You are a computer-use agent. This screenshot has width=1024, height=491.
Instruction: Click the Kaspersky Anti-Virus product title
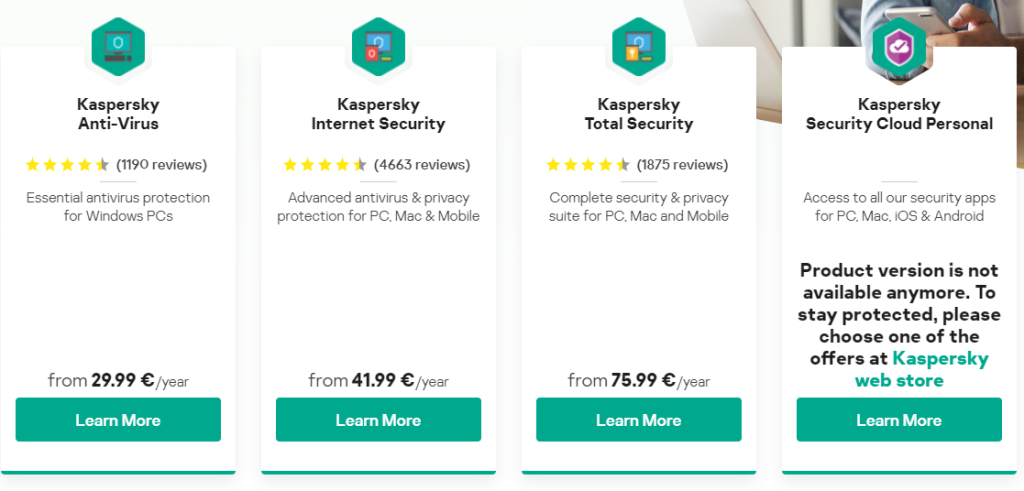118,114
